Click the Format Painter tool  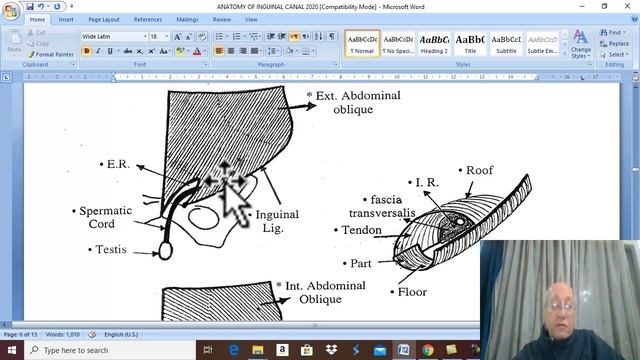[51, 54]
